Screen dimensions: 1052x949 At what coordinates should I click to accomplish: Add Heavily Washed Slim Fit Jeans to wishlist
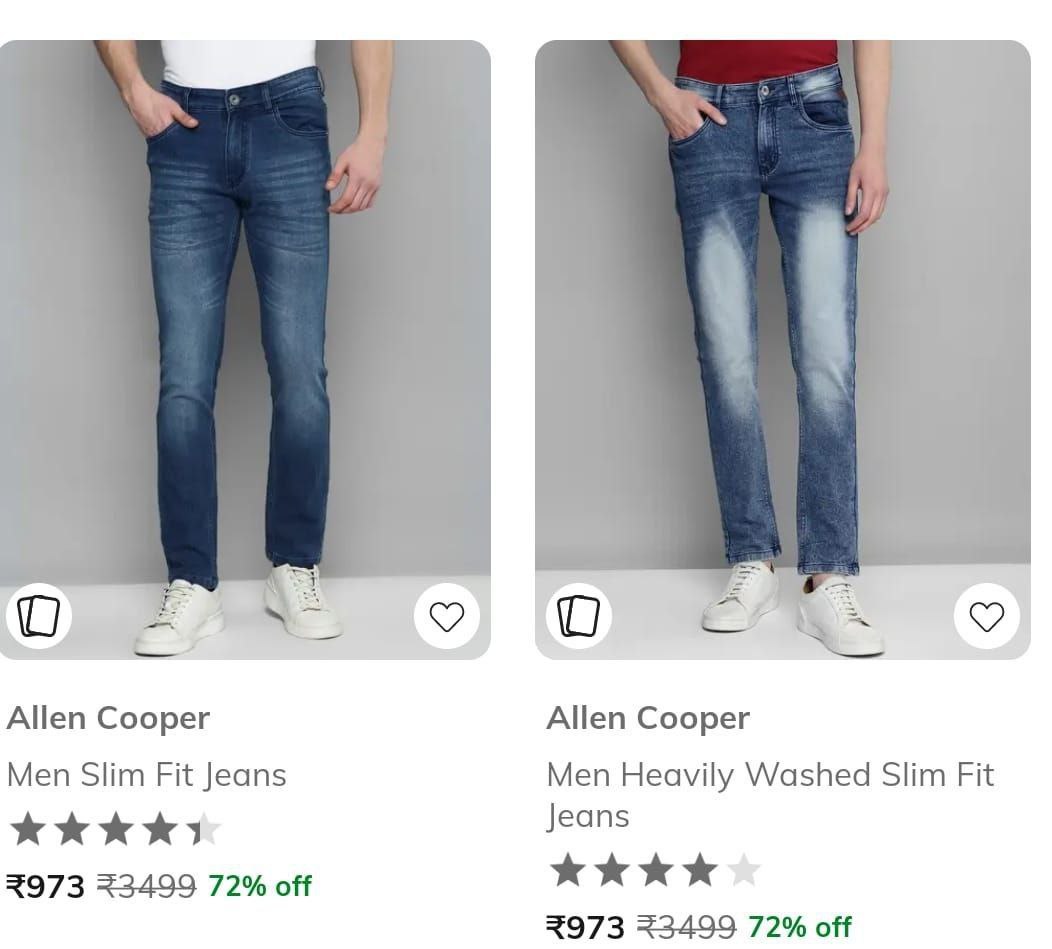pos(986,616)
